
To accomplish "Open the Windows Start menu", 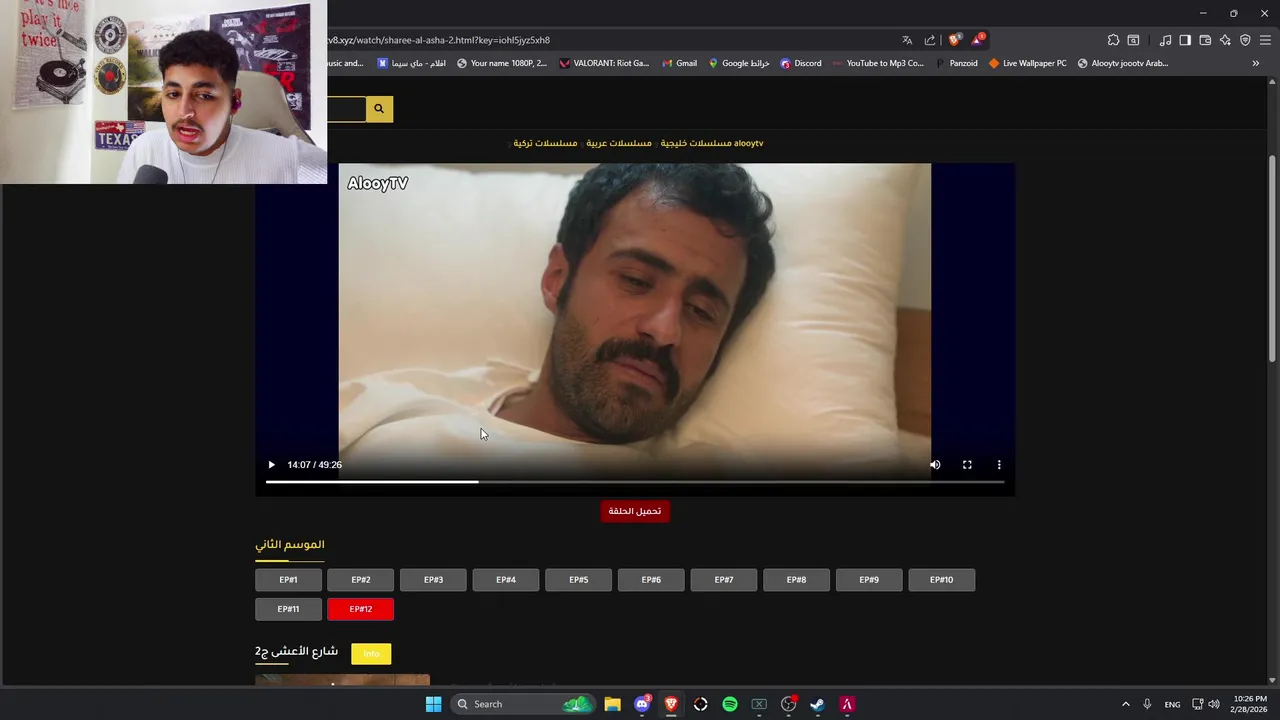I will [x=433, y=704].
